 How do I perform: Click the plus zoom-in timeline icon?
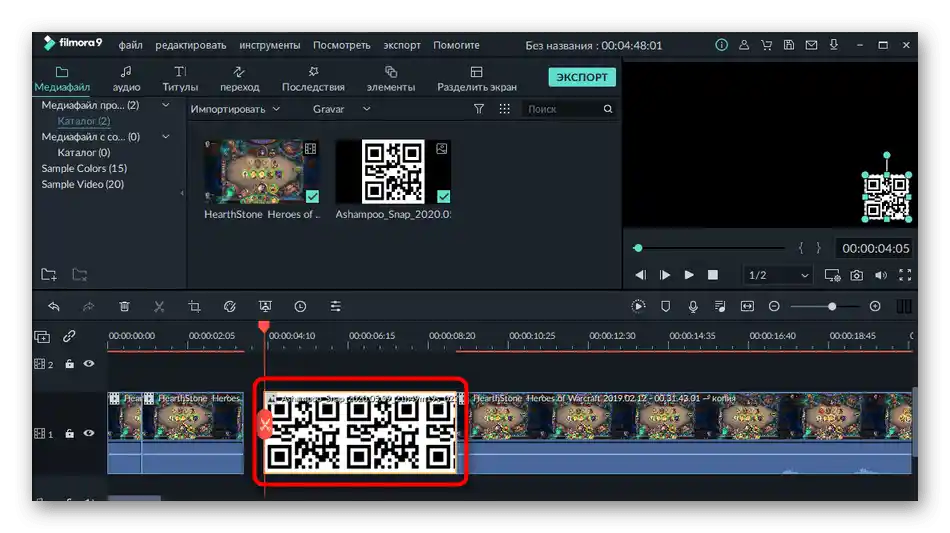[x=875, y=306]
